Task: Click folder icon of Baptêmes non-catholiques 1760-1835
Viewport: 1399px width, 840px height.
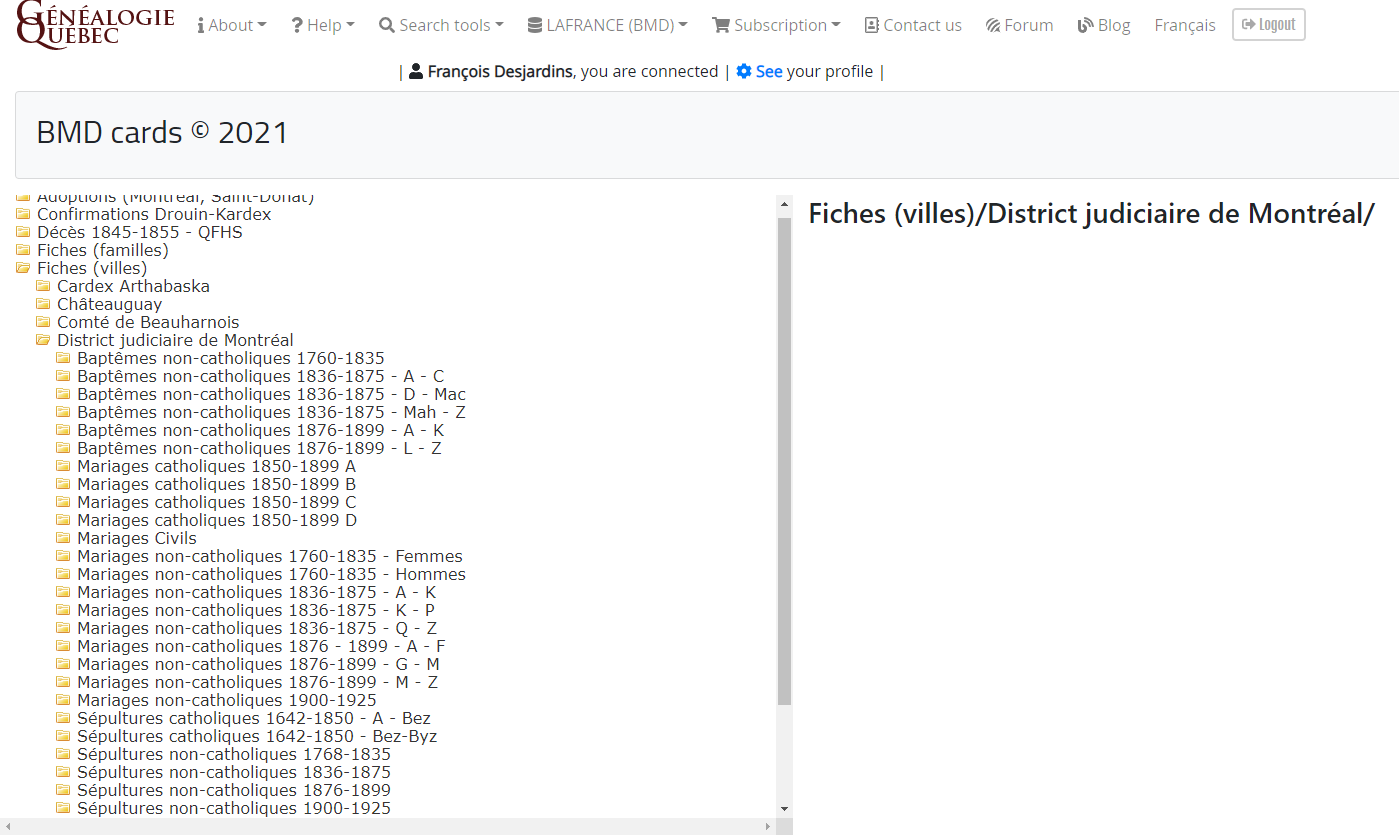Action: pyautogui.click(x=63, y=358)
